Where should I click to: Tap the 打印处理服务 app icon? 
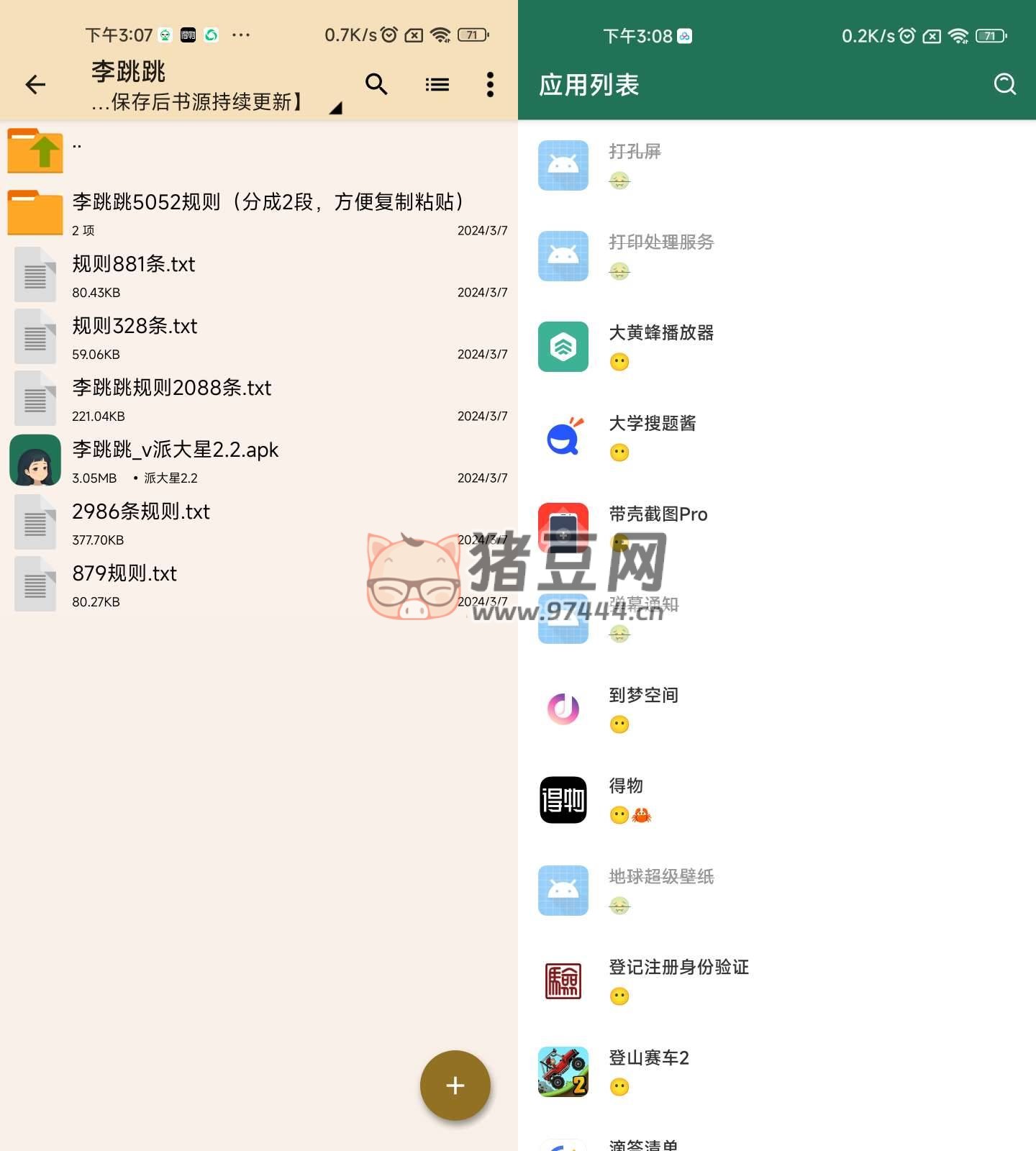(563, 256)
